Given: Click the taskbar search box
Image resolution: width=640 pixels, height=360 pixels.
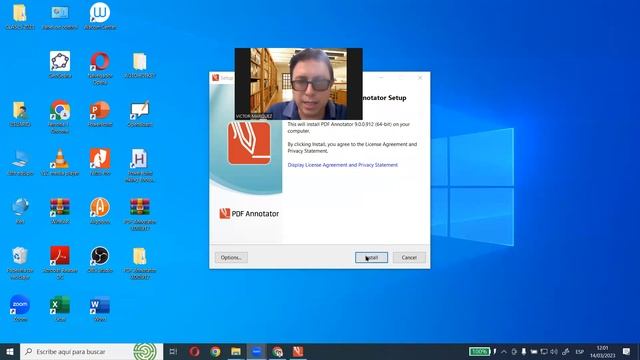Looking at the screenshot, I should (91, 351).
